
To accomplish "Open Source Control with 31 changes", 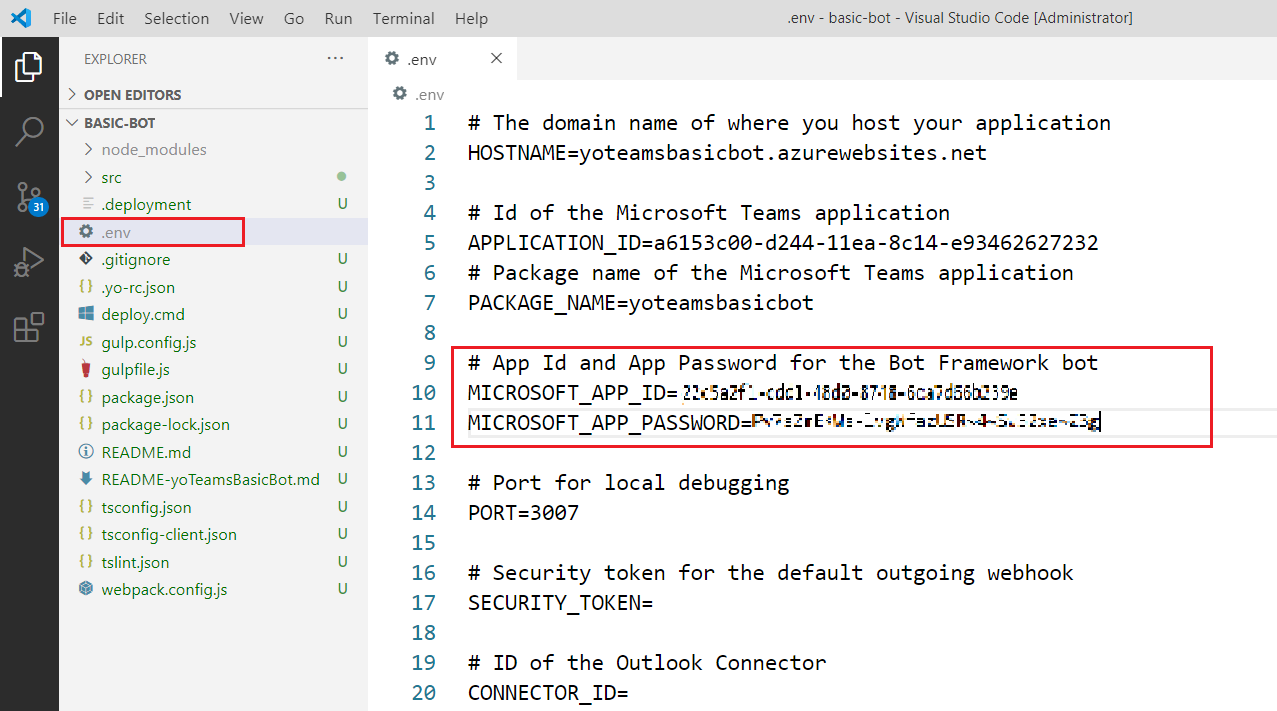I will coord(29,197).
